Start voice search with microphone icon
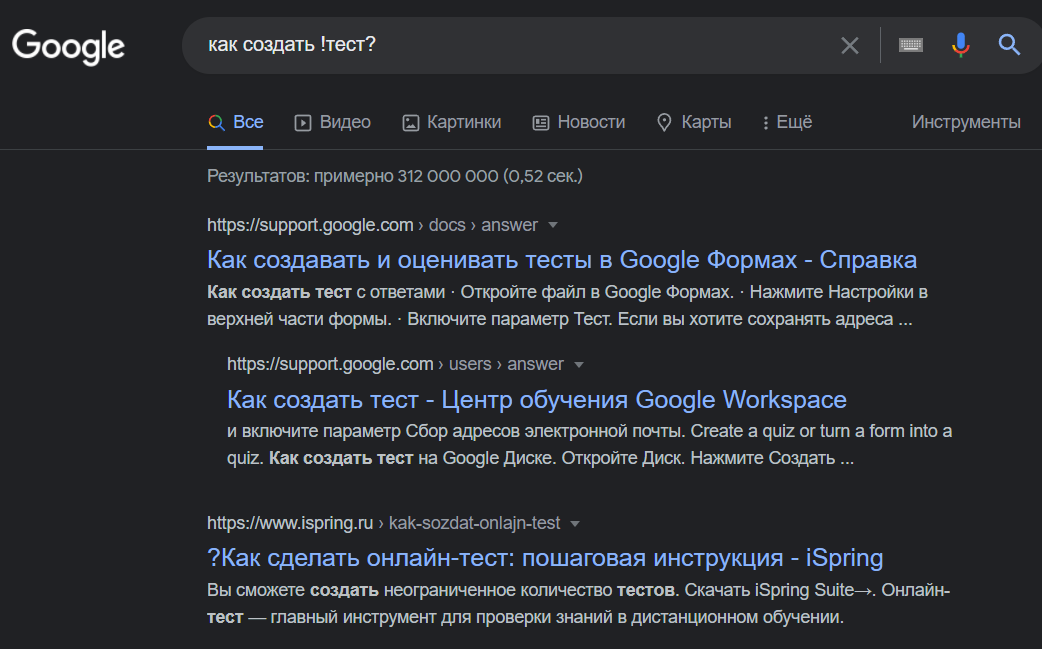 (960, 45)
